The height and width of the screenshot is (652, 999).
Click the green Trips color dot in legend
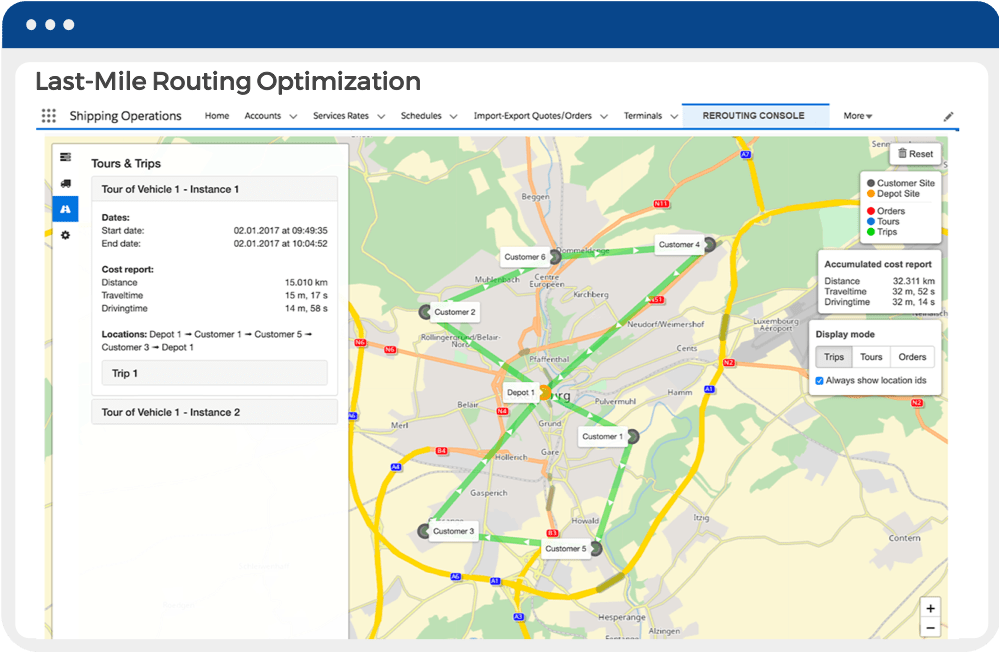(x=871, y=231)
